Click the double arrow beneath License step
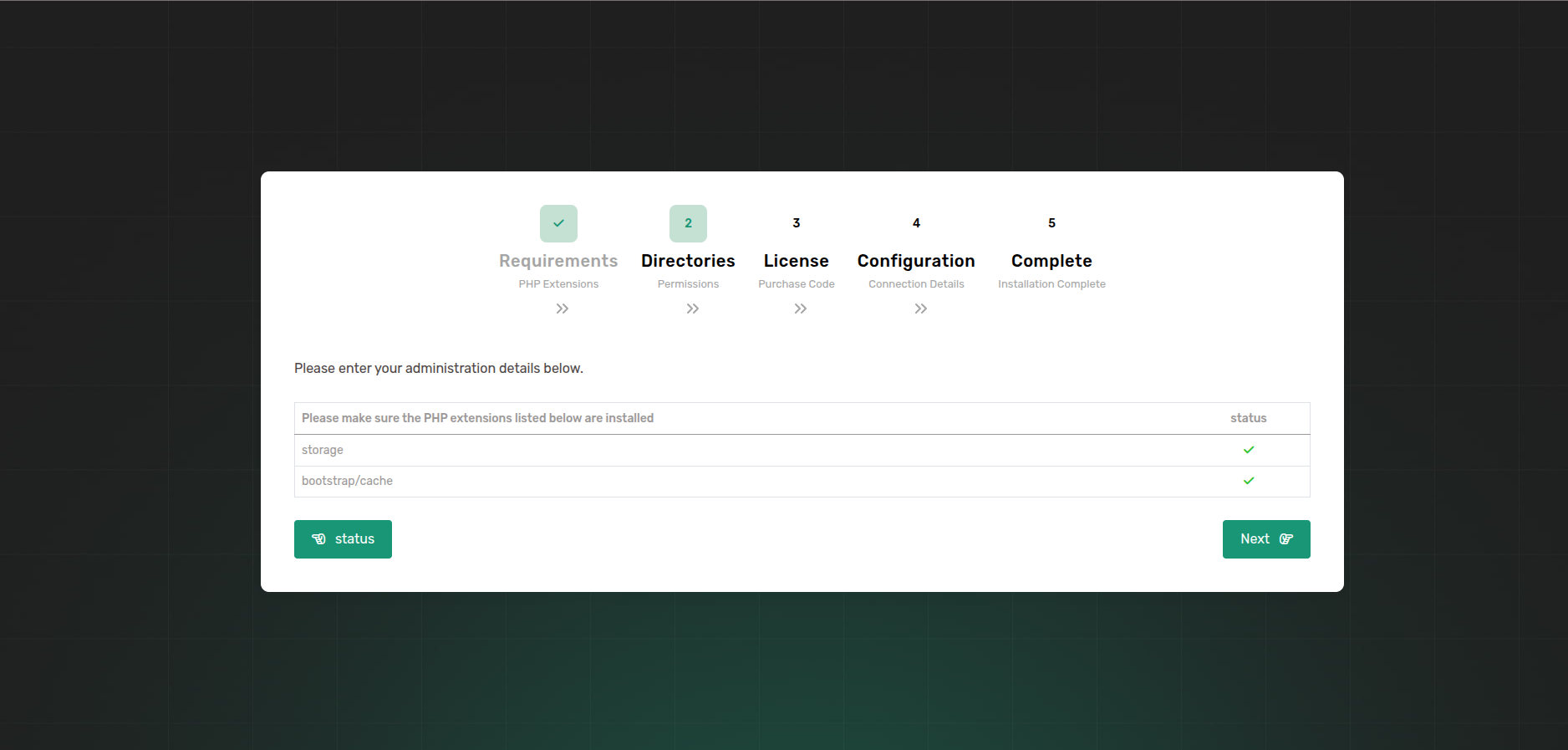The height and width of the screenshot is (750, 1568). 801,309
